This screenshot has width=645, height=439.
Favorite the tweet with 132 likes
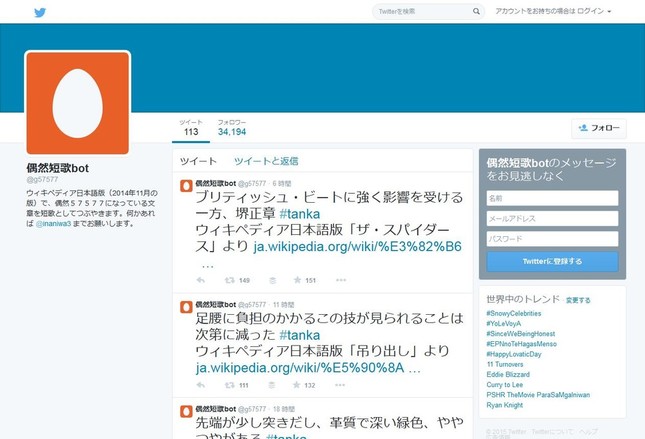[x=296, y=385]
